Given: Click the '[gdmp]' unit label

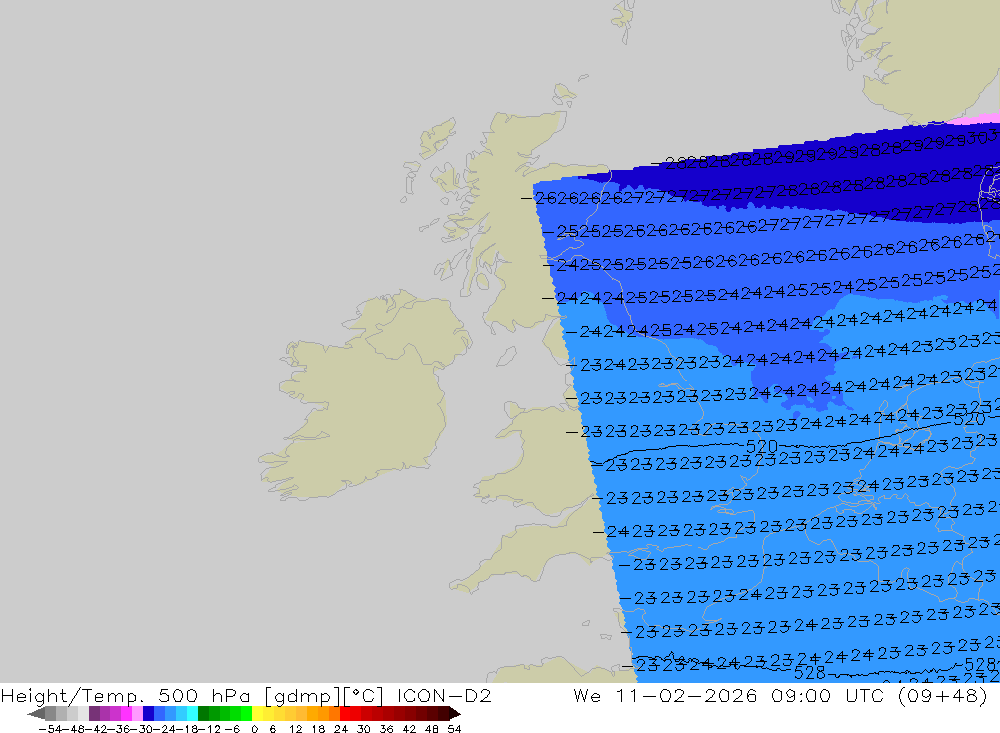Looking at the screenshot, I should [x=300, y=696].
